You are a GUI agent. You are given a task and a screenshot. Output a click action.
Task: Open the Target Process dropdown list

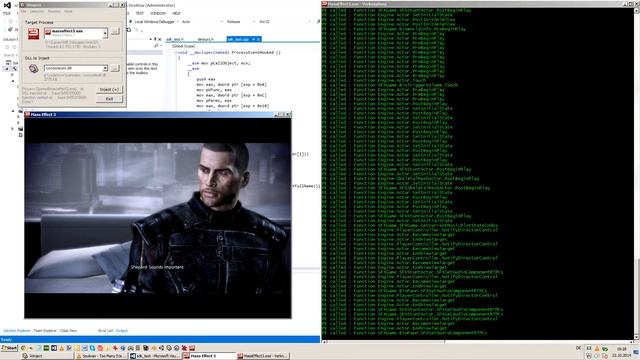[105, 33]
